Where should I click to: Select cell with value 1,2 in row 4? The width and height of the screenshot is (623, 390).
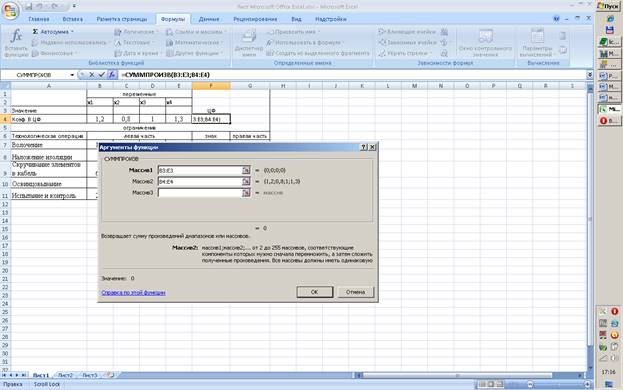click(x=100, y=119)
